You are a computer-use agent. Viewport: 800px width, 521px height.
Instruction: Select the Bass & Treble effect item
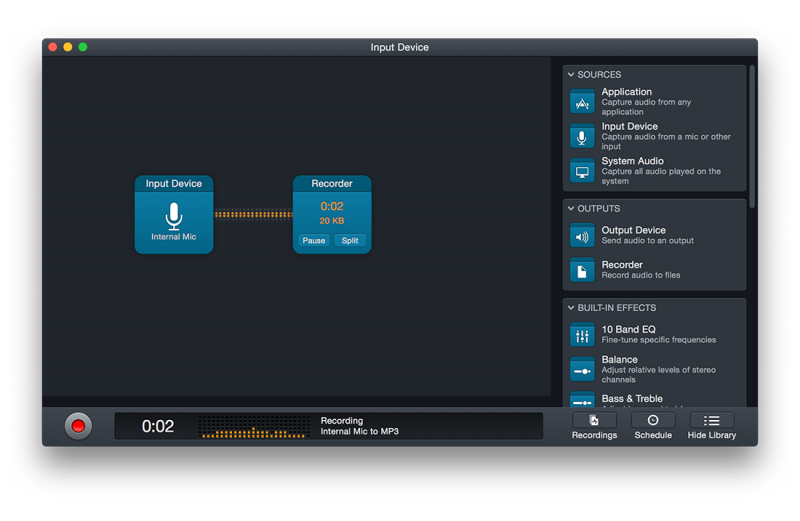tap(632, 400)
